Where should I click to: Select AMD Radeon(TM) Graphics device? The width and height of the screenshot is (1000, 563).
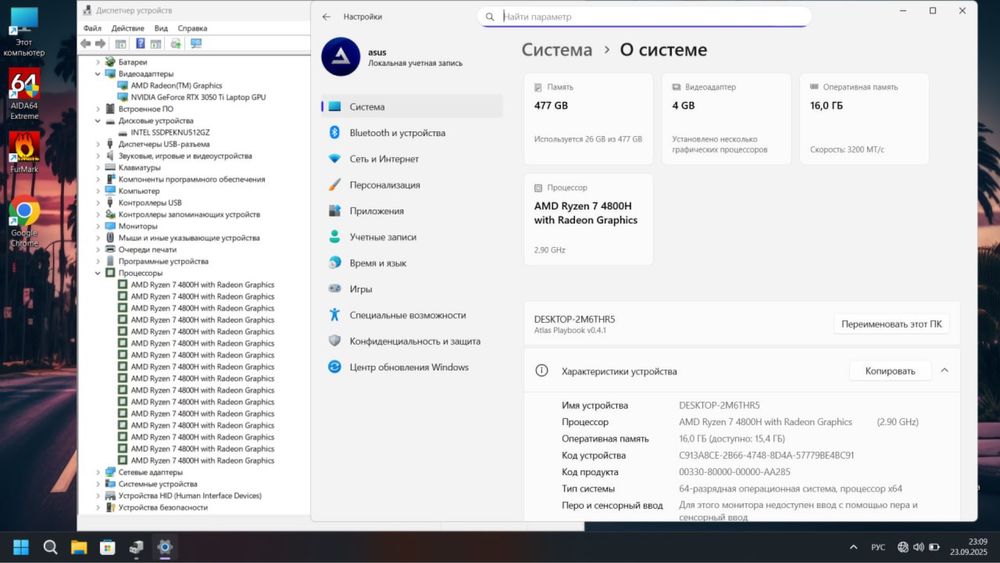coord(176,85)
